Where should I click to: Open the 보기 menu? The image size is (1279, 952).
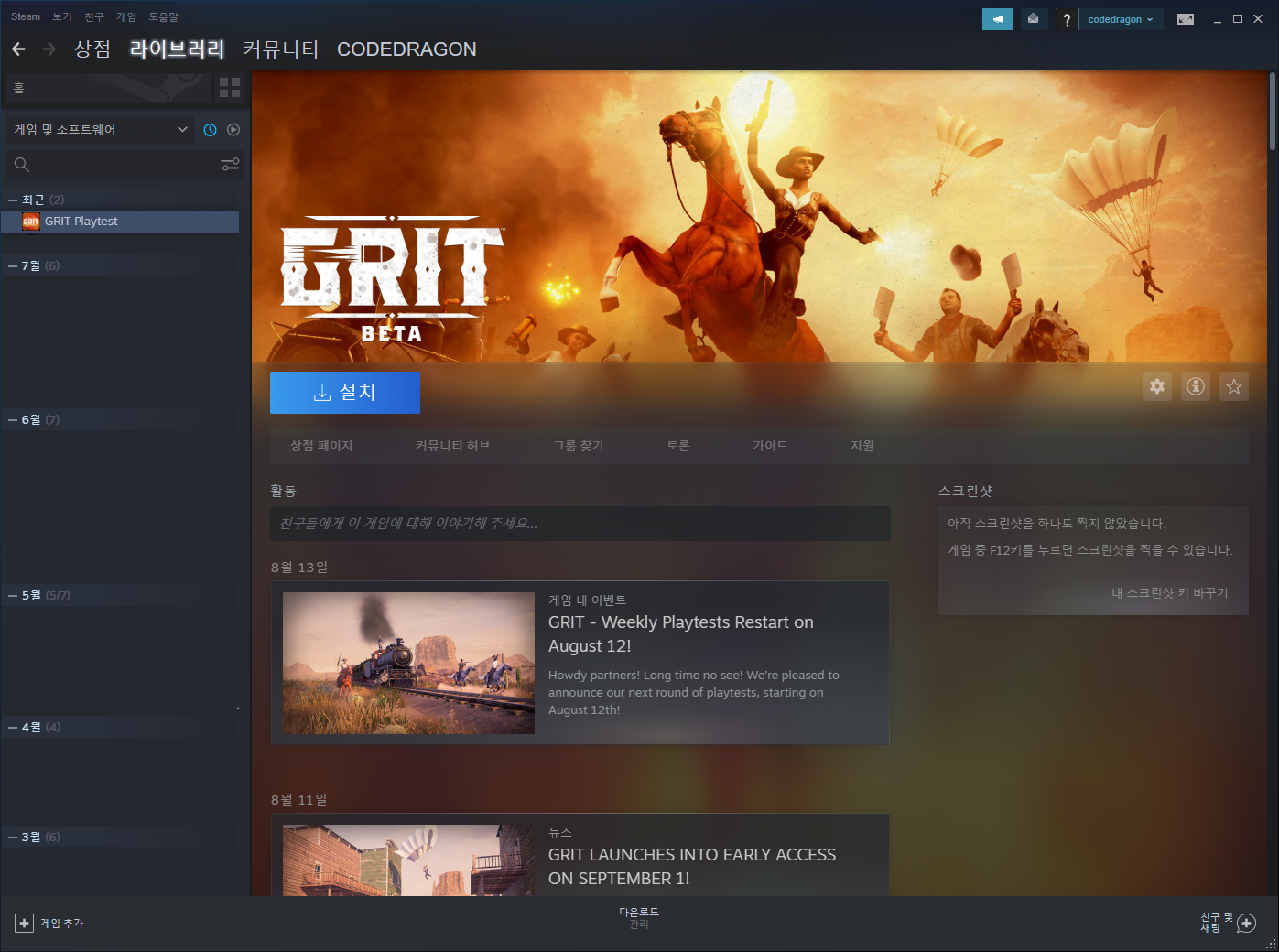coord(62,16)
